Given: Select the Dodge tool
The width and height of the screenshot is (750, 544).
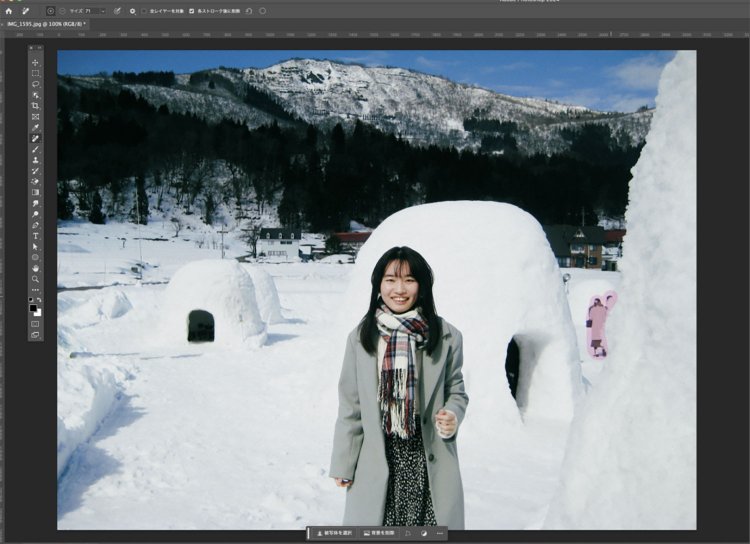Looking at the screenshot, I should (35, 214).
